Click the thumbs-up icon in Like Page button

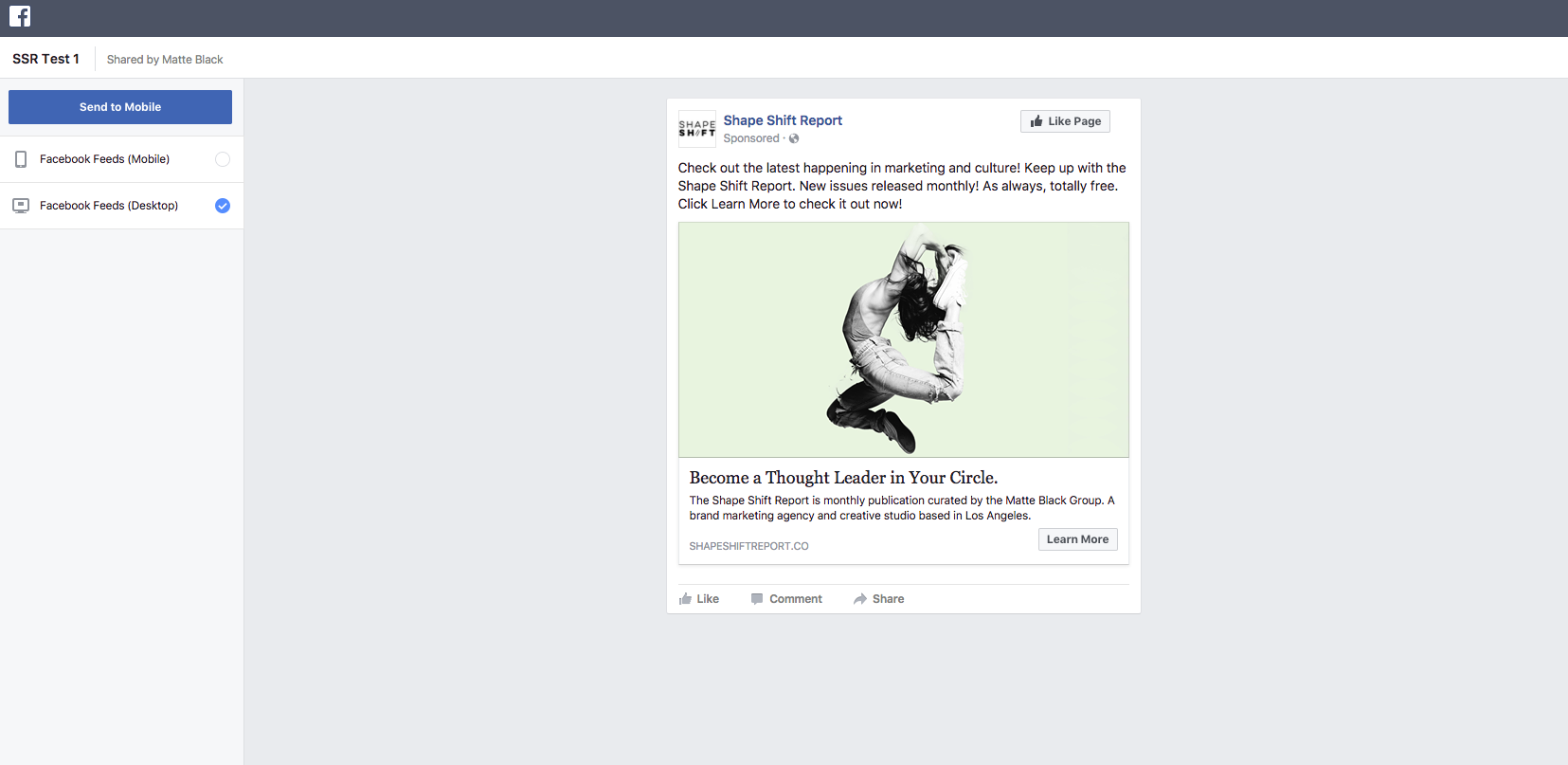click(1036, 121)
